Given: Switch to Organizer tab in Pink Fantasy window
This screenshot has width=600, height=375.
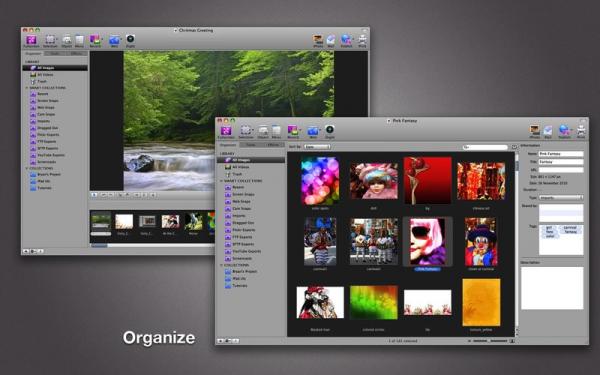Looking at the screenshot, I should click(x=228, y=145).
